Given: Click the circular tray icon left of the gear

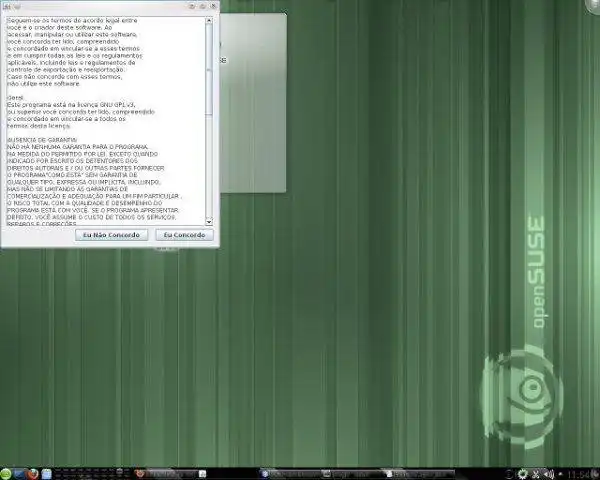Looking at the screenshot, I should tap(509, 474).
